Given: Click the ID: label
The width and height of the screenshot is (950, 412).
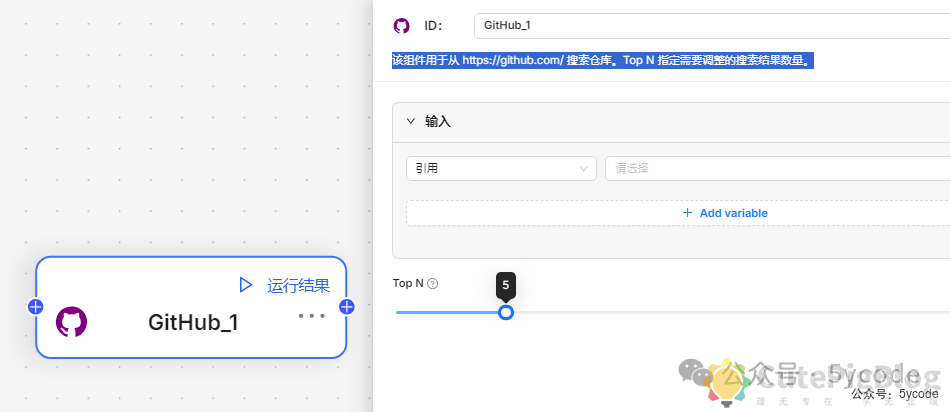Looking at the screenshot, I should [434, 26].
